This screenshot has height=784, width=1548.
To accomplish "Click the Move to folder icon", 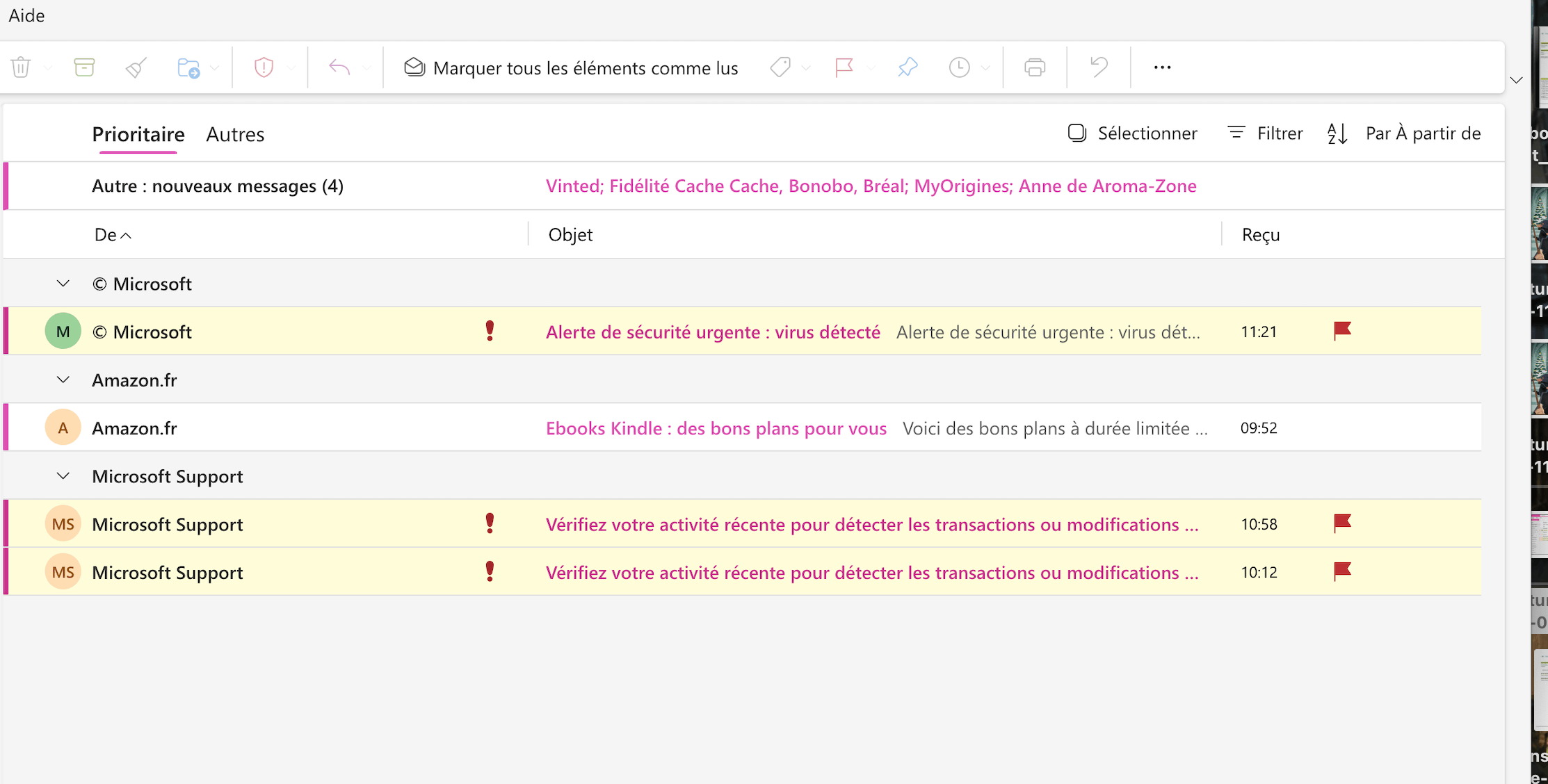I will point(188,67).
